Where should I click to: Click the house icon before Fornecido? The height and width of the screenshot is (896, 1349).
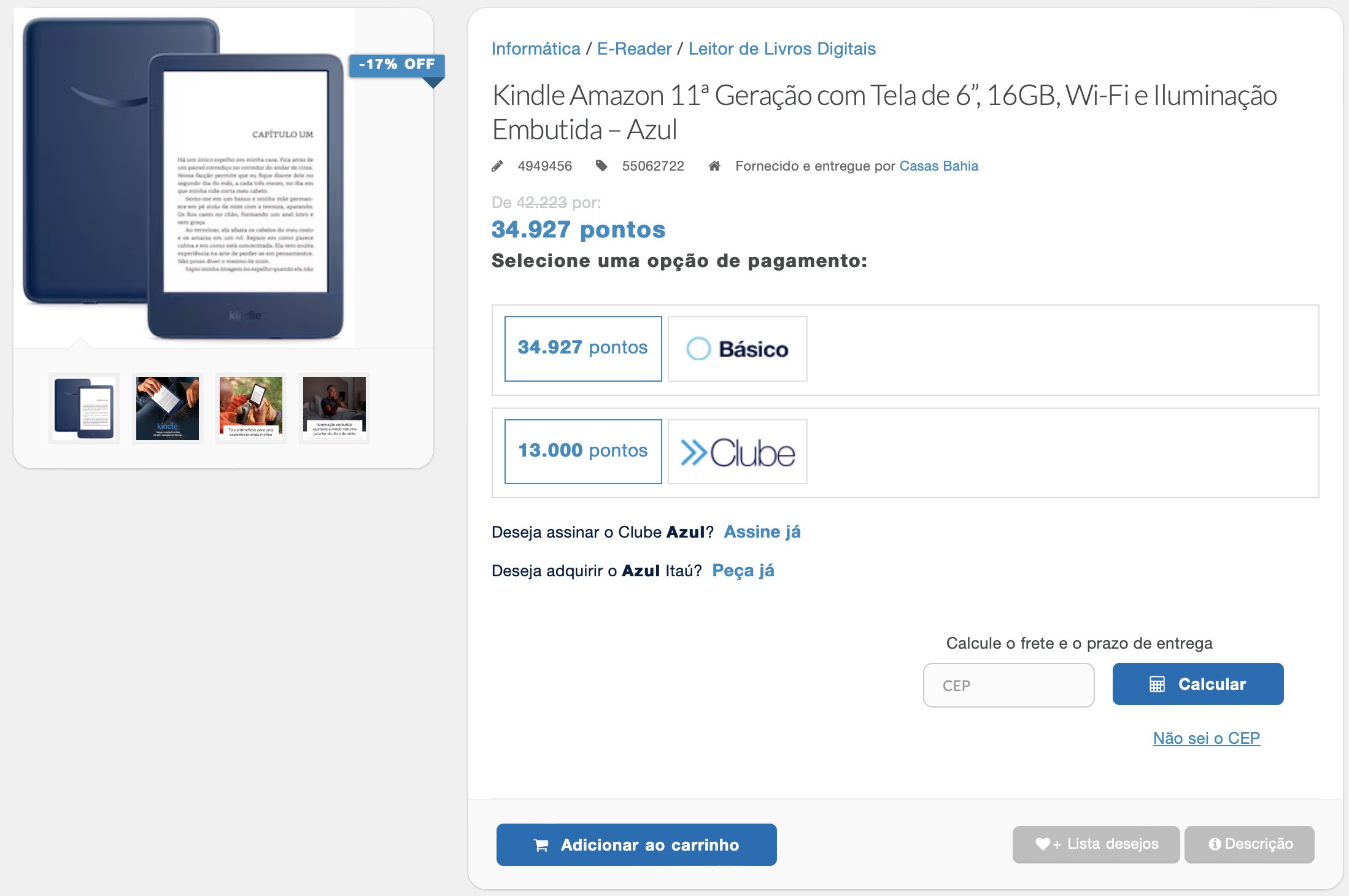pyautogui.click(x=714, y=166)
